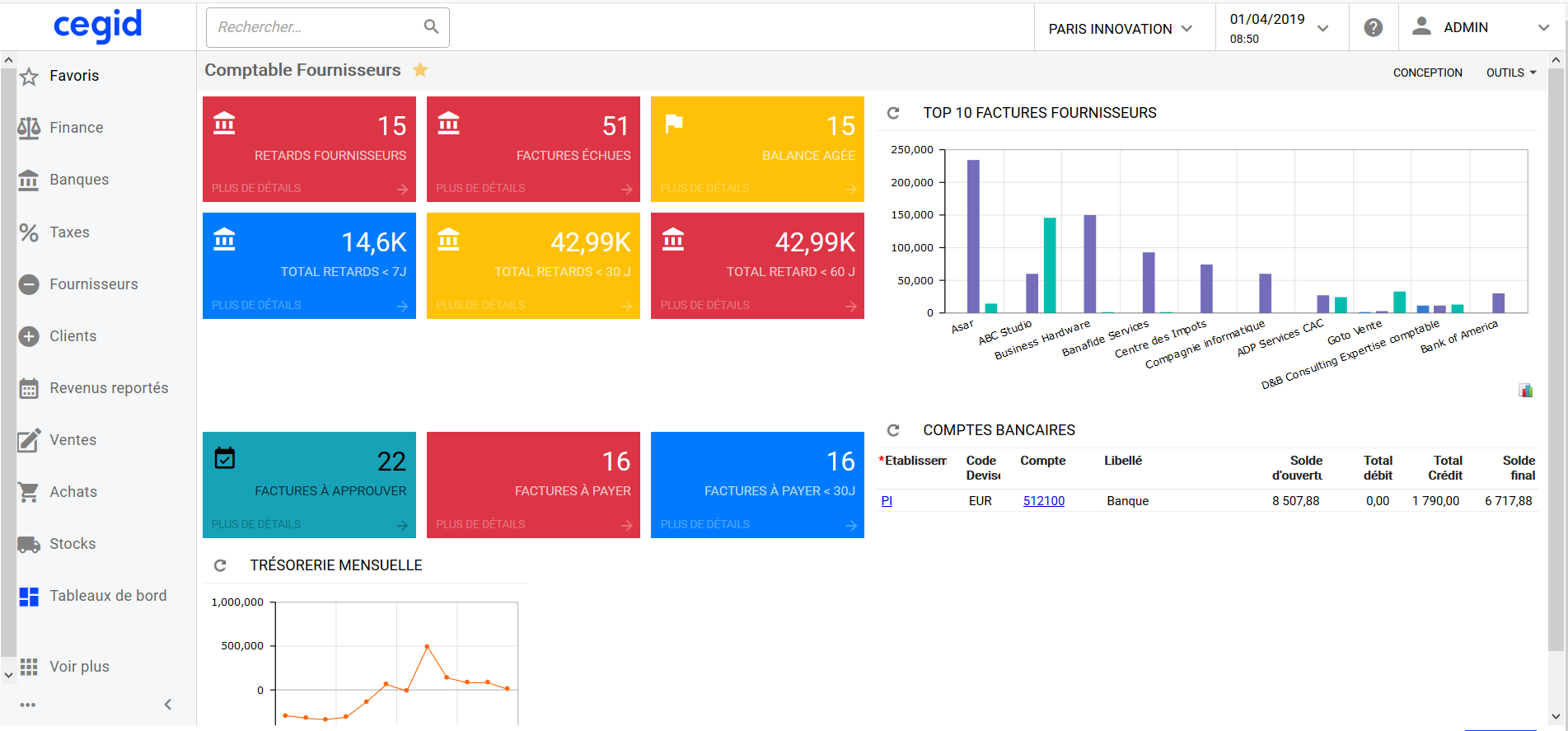Open the Taxes percent icon
Screen dimensions: 1568x731
[29, 232]
